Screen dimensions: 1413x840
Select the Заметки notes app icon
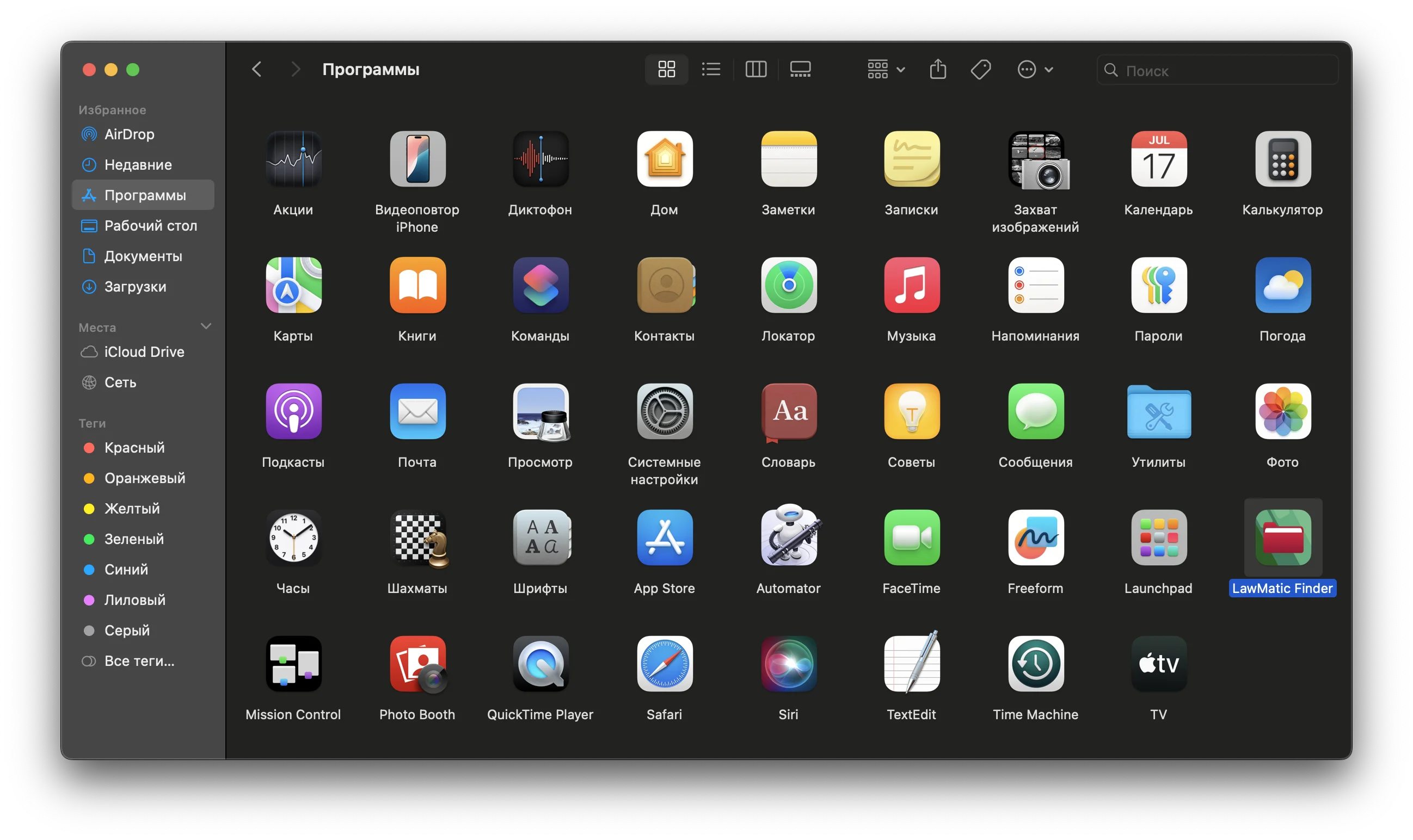[789, 159]
